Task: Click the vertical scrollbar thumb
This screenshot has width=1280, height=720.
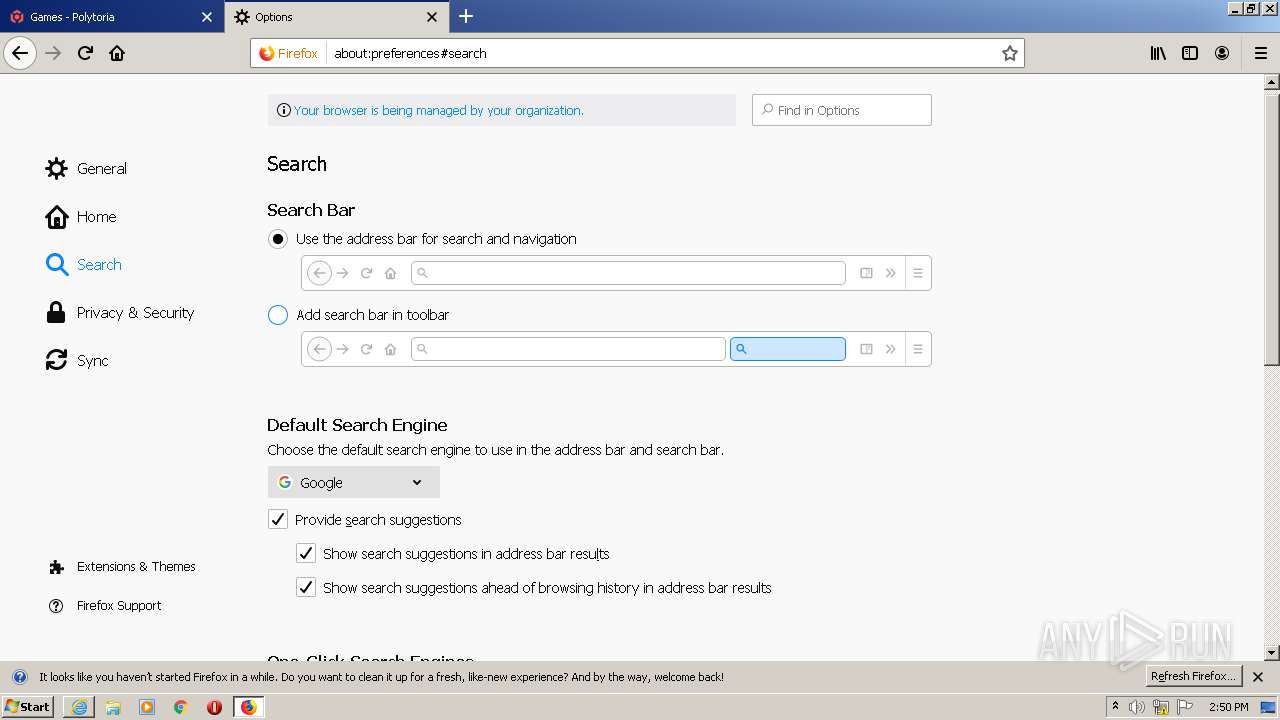Action: 1272,228
